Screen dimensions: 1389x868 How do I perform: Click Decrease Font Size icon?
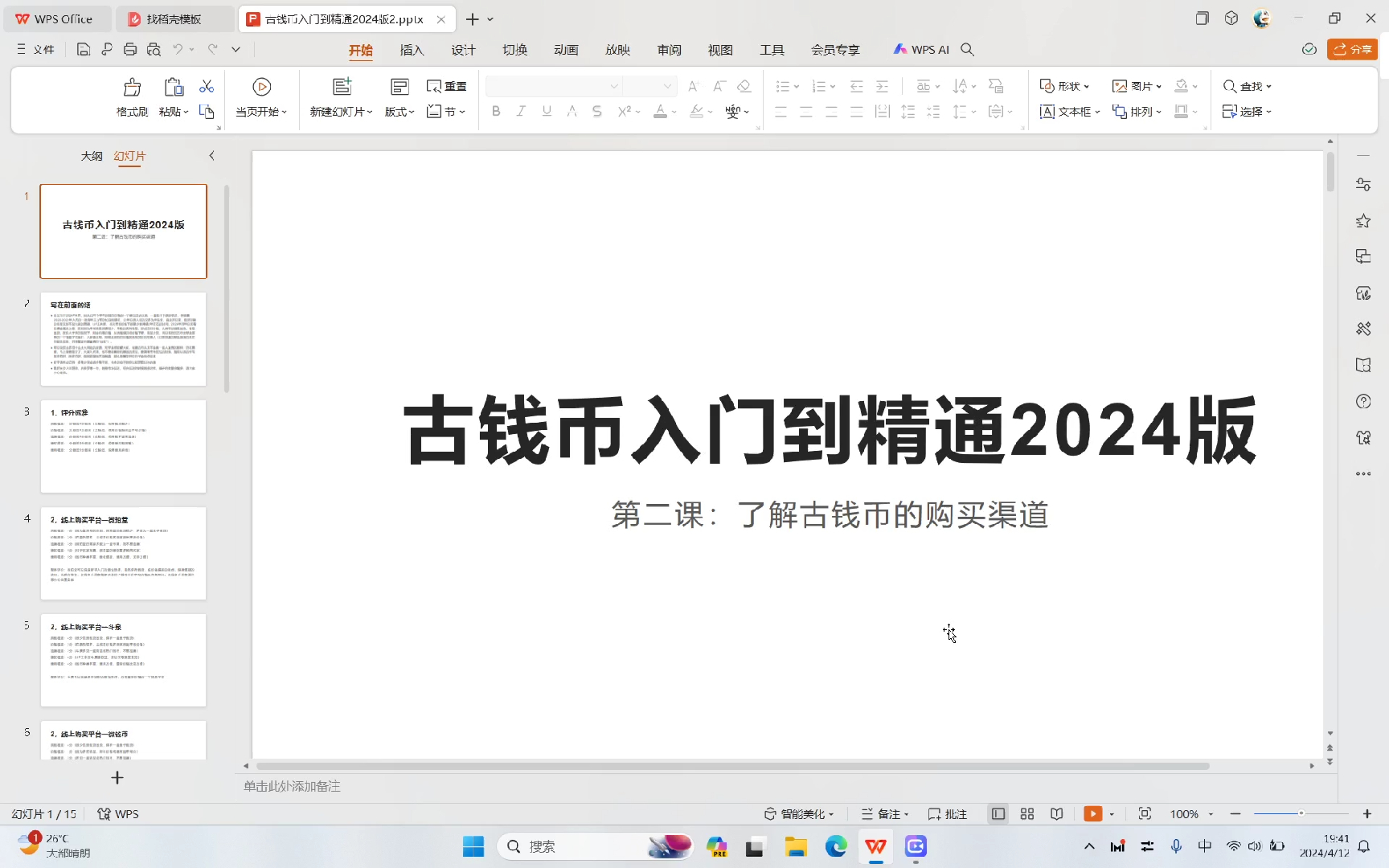point(719,86)
